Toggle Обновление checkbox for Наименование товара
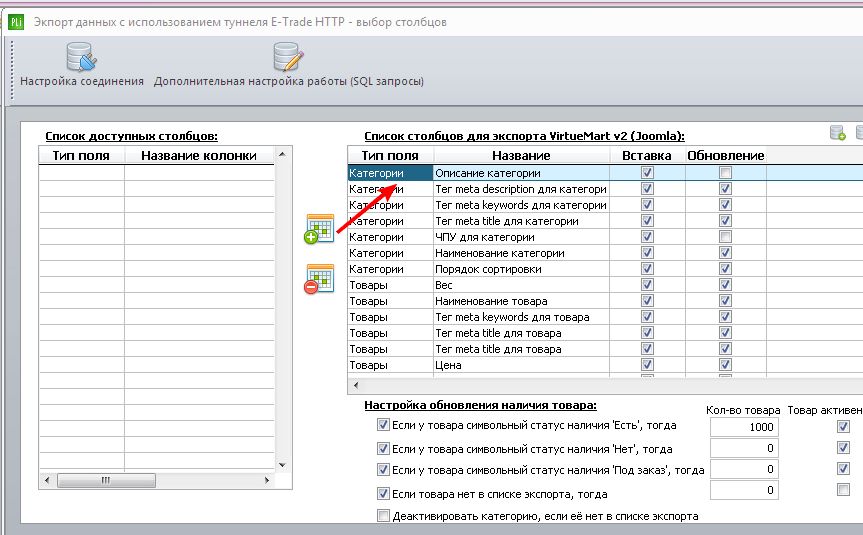This screenshot has height=535, width=863. pyautogui.click(x=725, y=301)
